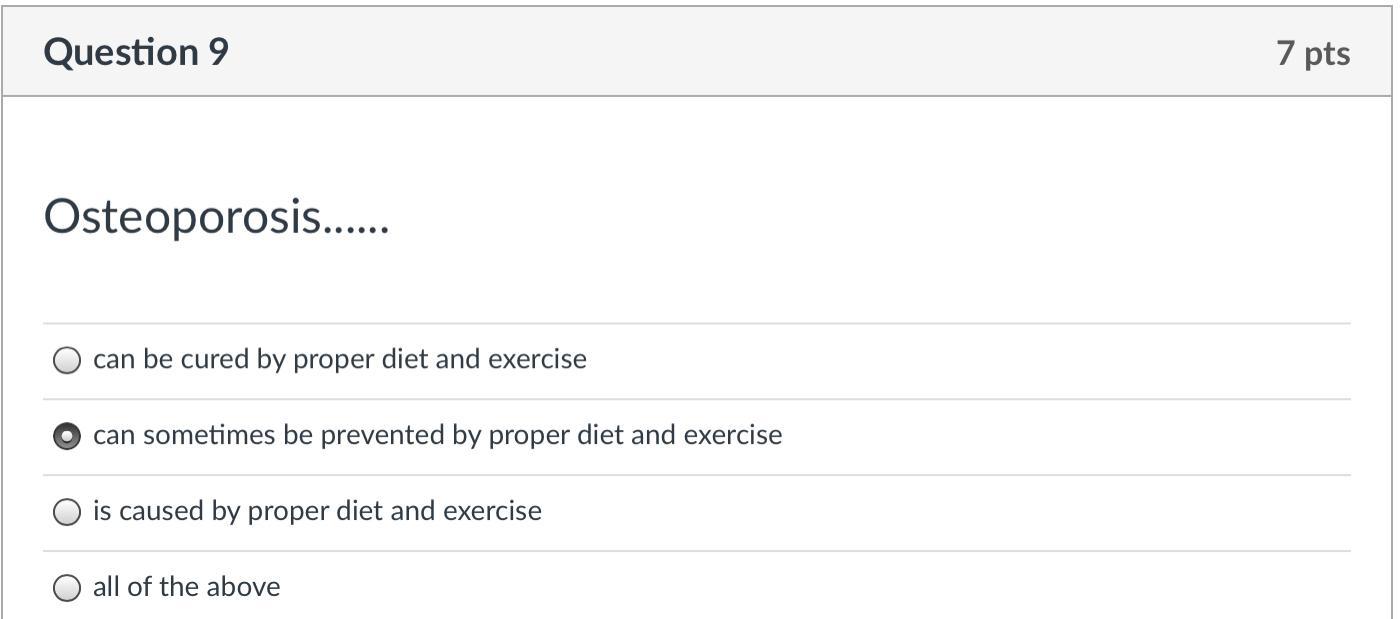Click the 'Question 9' heading
The image size is (1400, 619).
coord(136,52)
